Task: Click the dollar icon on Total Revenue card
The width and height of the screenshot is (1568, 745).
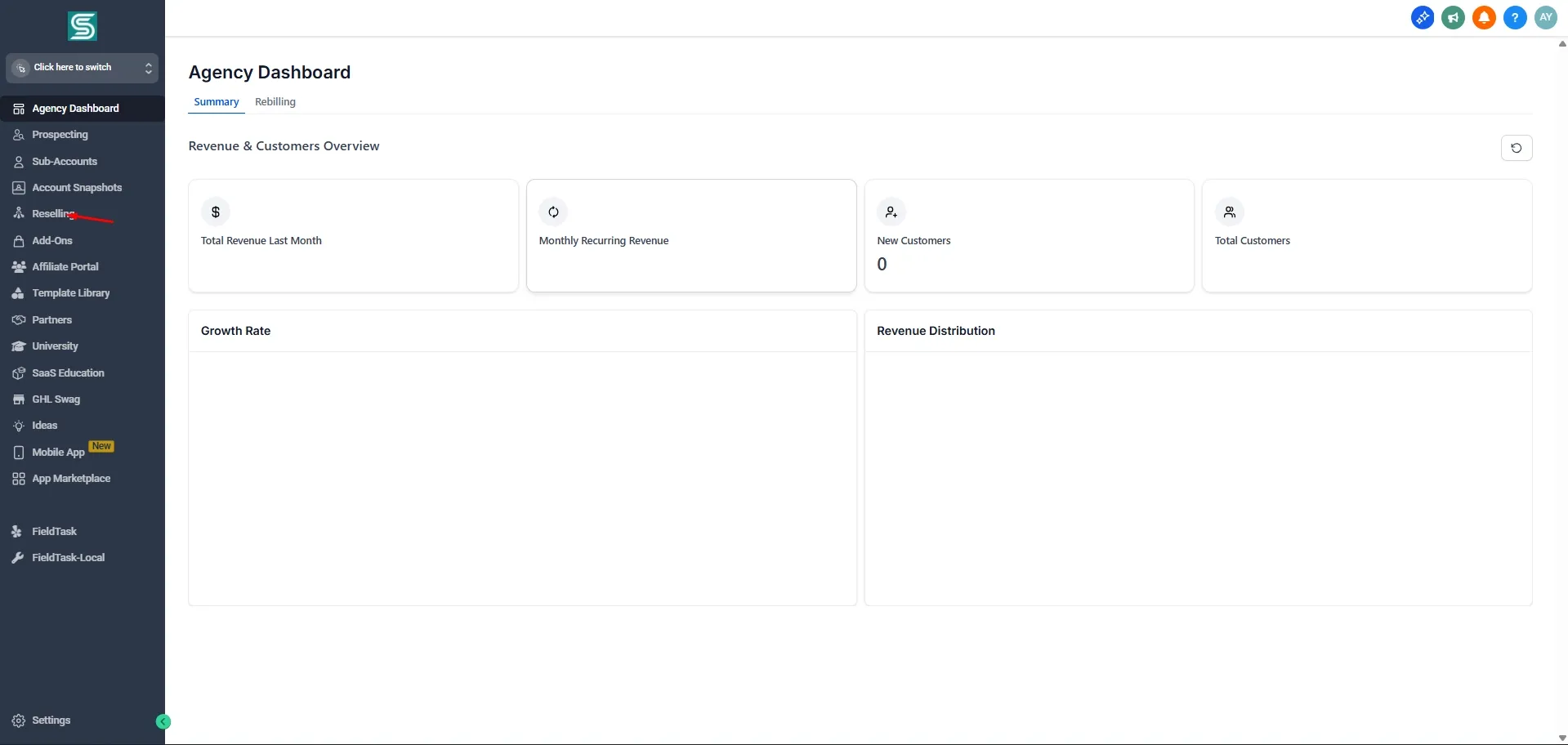Action: point(216,212)
